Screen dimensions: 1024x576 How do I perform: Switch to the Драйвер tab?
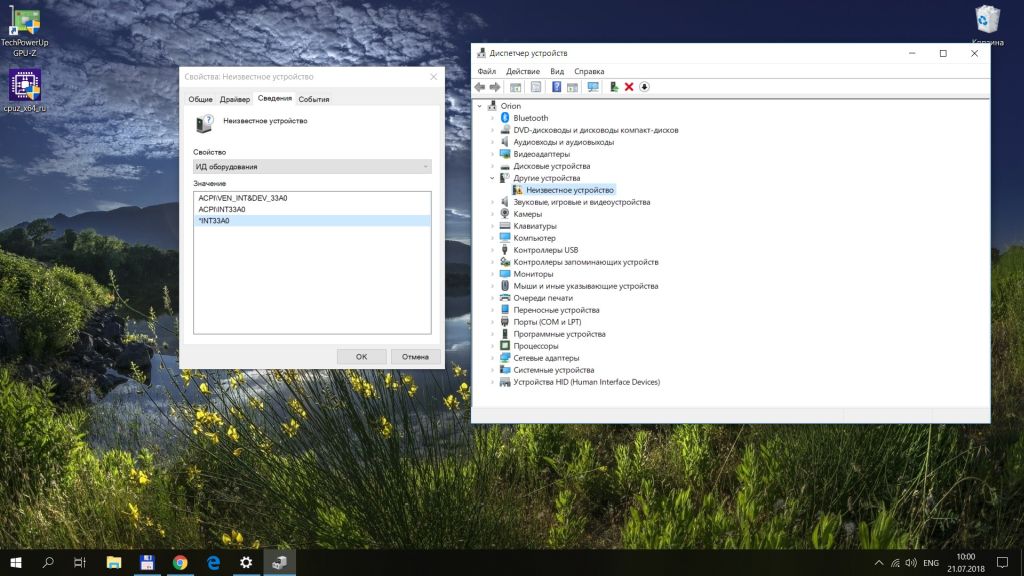[234, 99]
